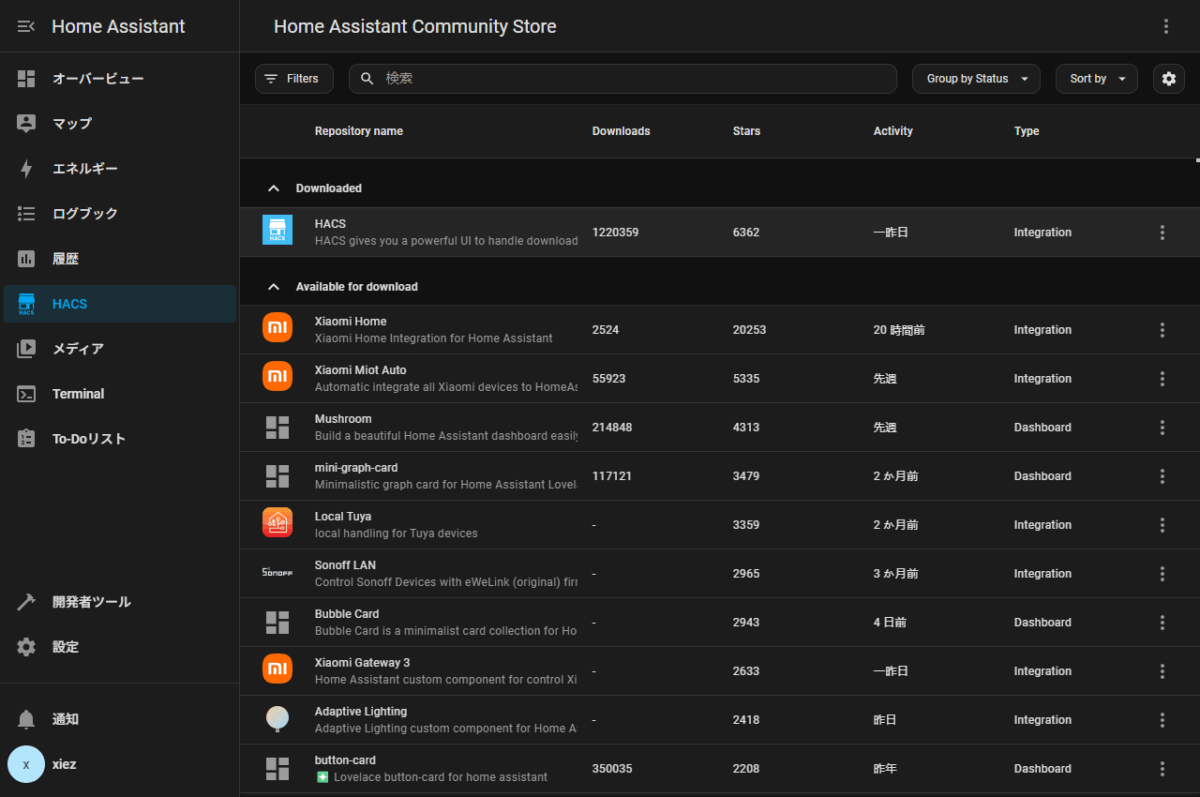Open the Bubble Card row options menu

tap(1162, 622)
